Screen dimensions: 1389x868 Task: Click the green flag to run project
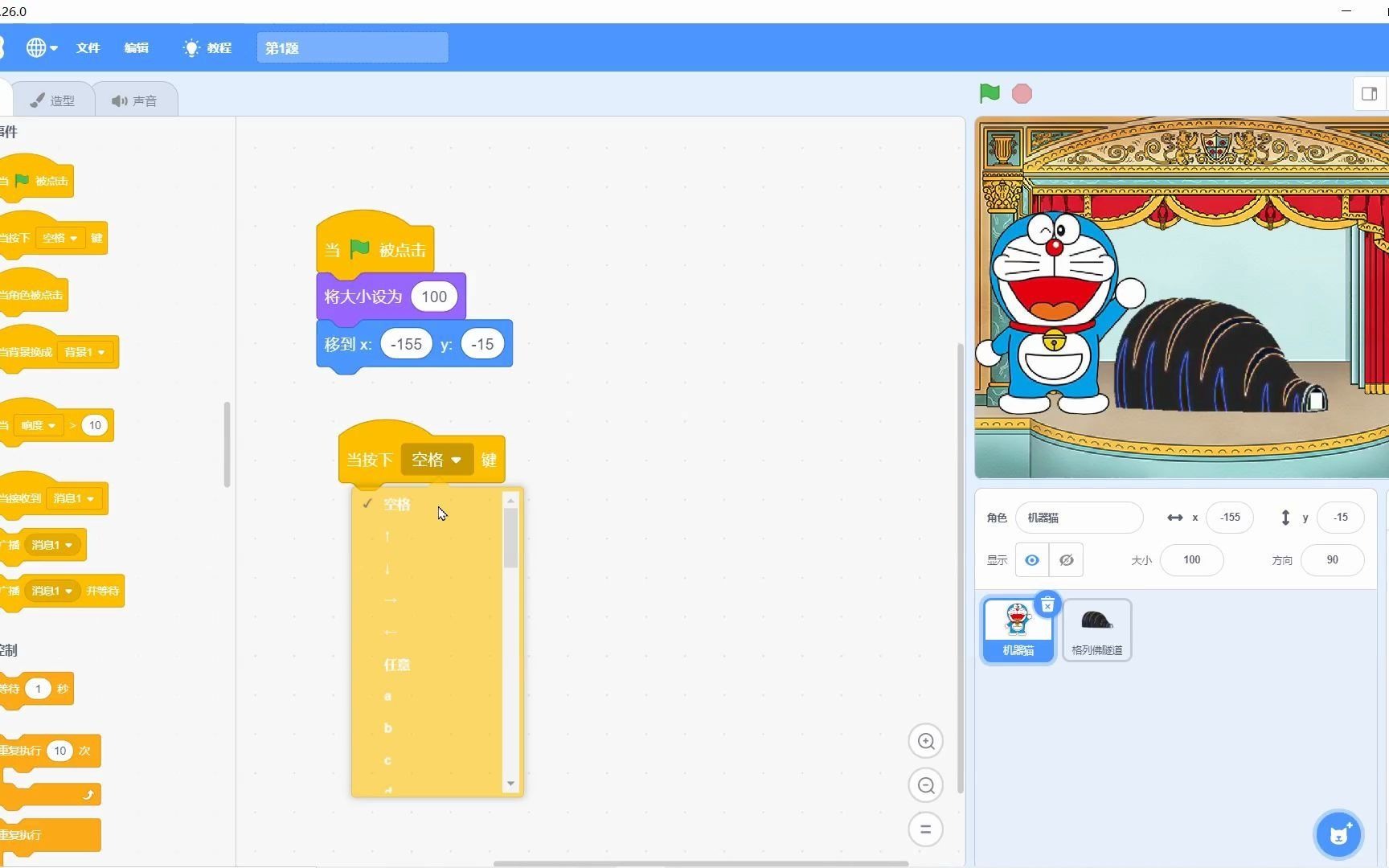click(x=990, y=93)
